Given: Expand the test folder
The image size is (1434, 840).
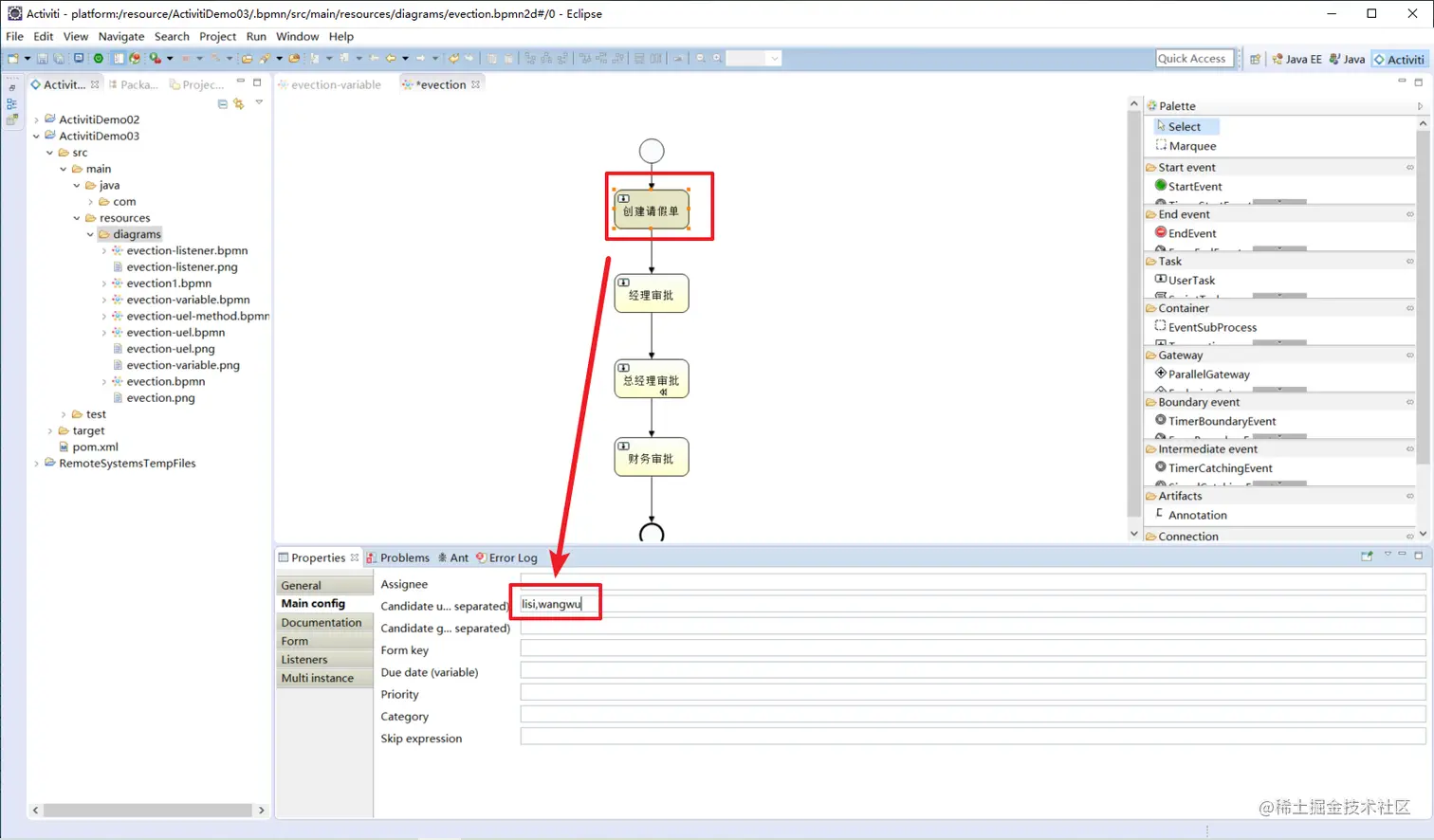Looking at the screenshot, I should 64,414.
